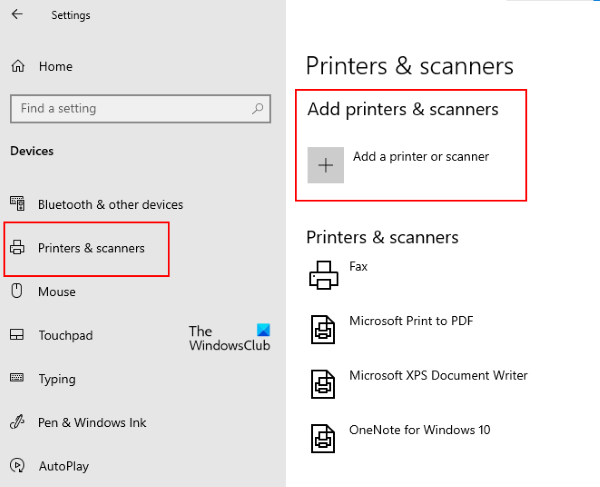Open Bluetooth & other devices page
The height and width of the screenshot is (487, 600).
(x=111, y=205)
